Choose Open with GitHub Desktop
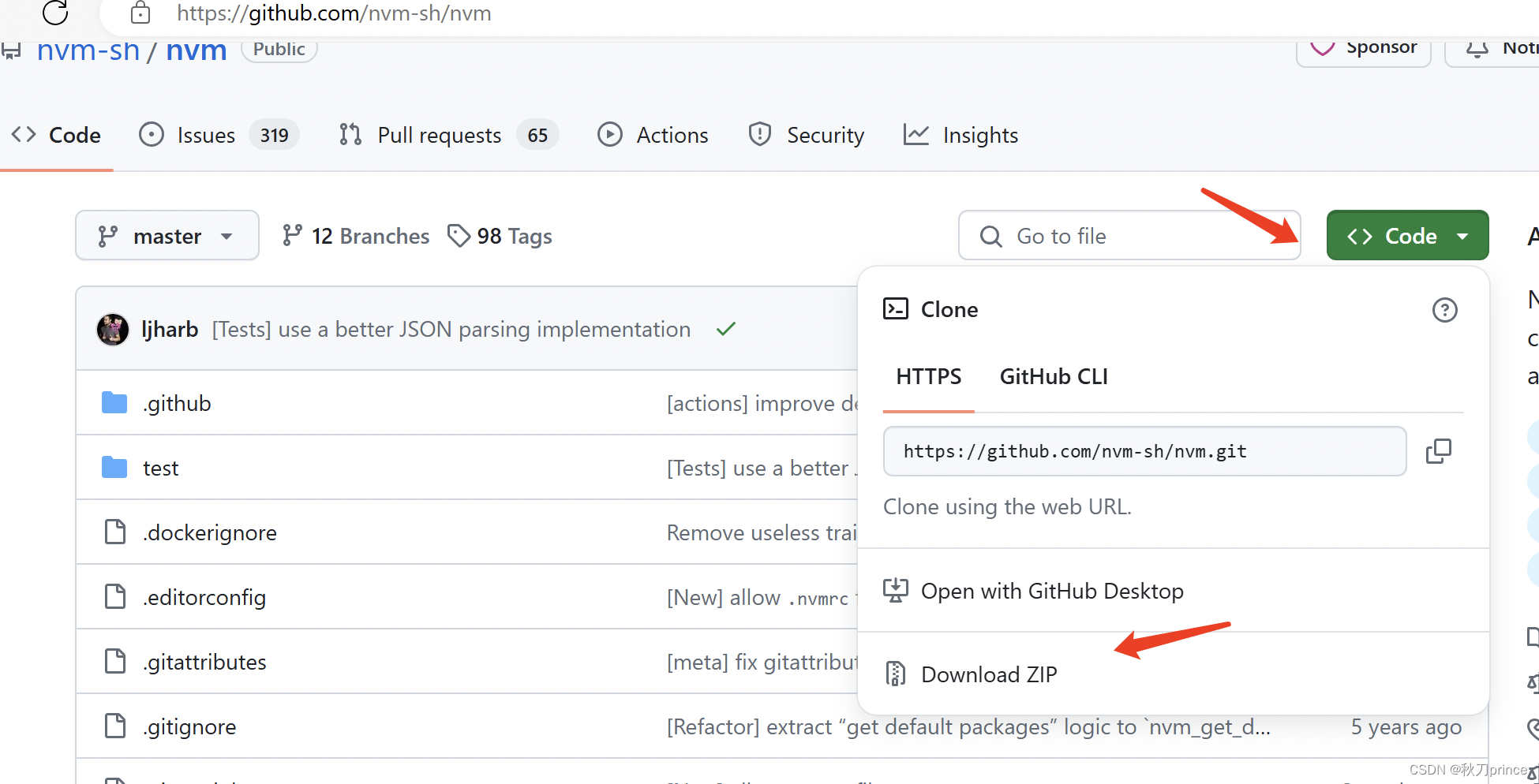 click(x=1051, y=591)
